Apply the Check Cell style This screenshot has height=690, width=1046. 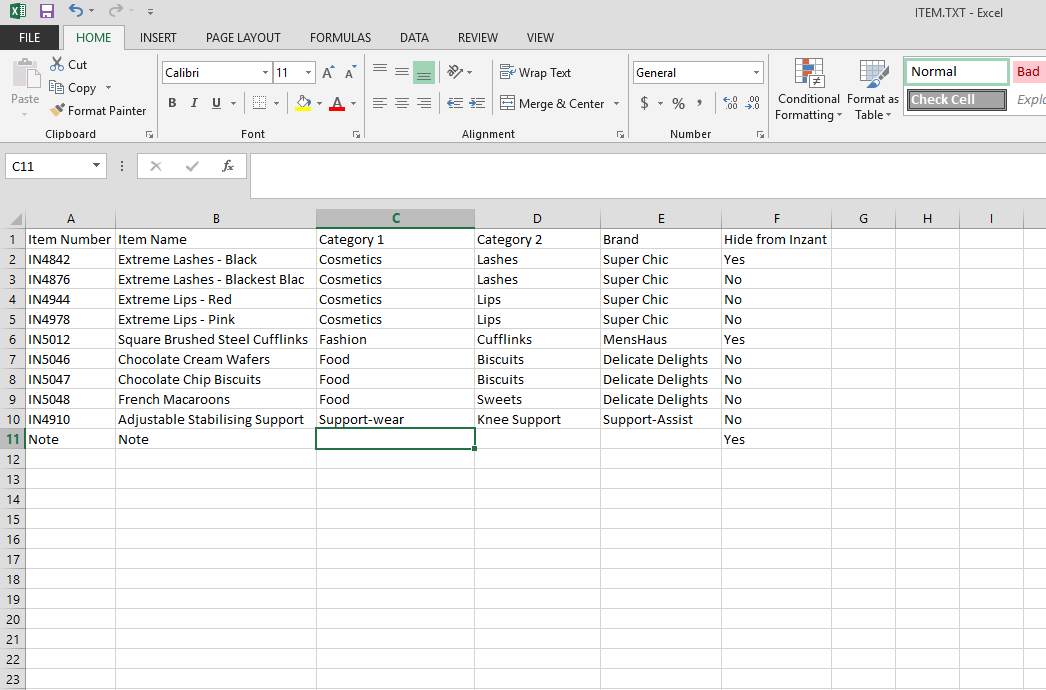pos(956,99)
